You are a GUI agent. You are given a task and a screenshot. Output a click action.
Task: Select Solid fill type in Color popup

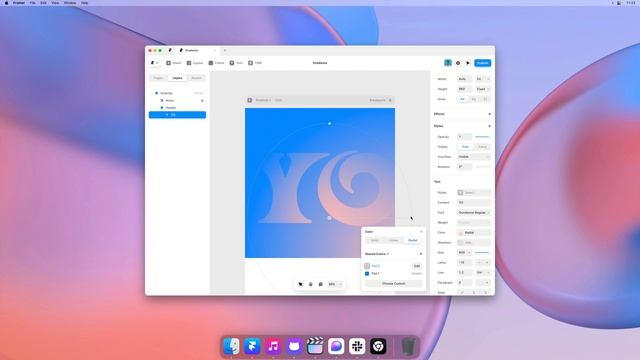[375, 240]
